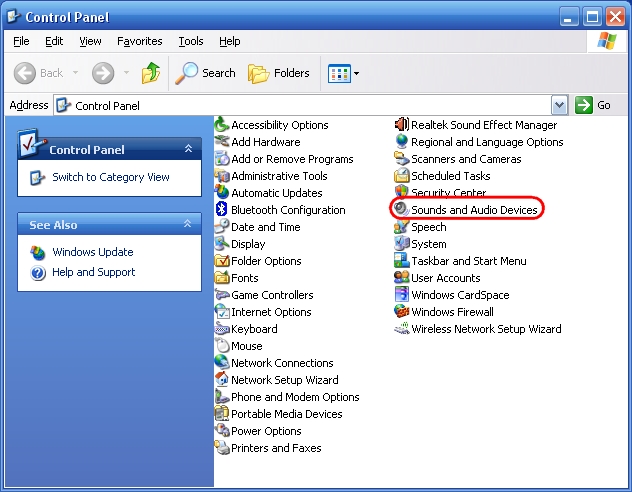Click the Search toolbar button
This screenshot has width=632, height=492.
(x=205, y=73)
